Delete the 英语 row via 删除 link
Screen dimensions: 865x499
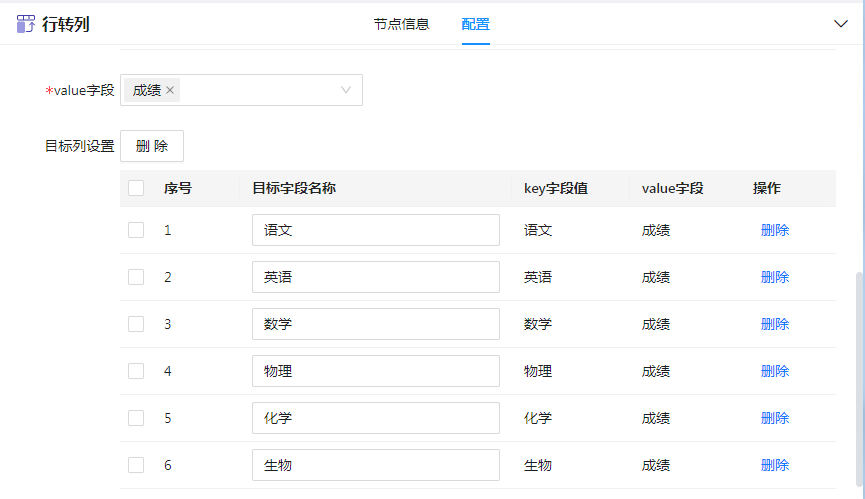click(x=774, y=277)
